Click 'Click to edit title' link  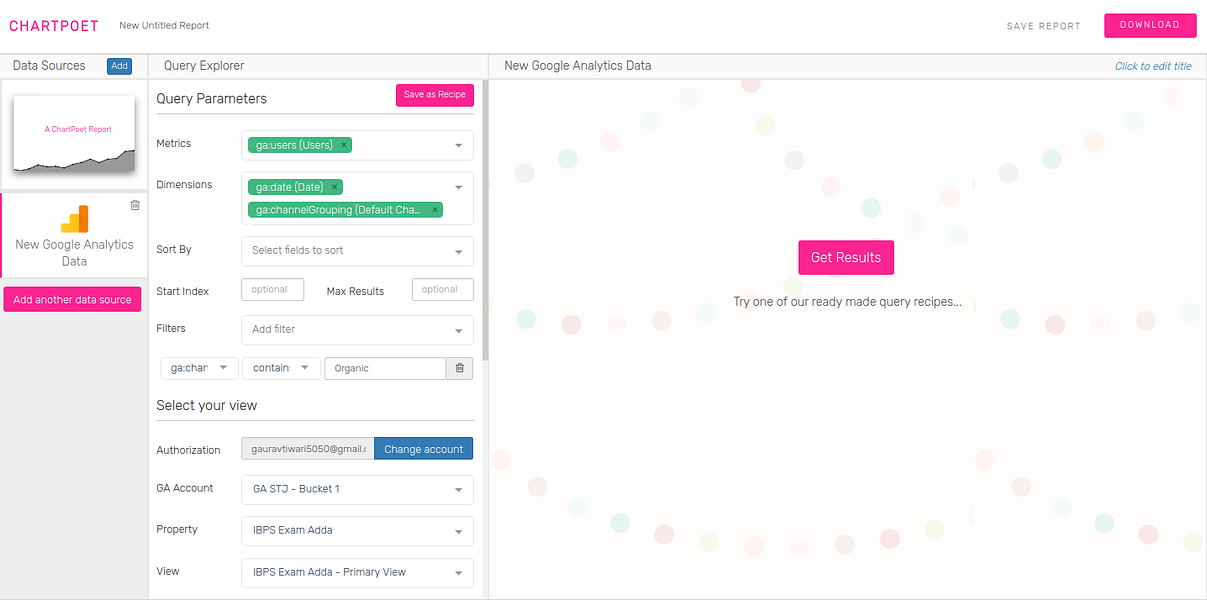click(1153, 66)
